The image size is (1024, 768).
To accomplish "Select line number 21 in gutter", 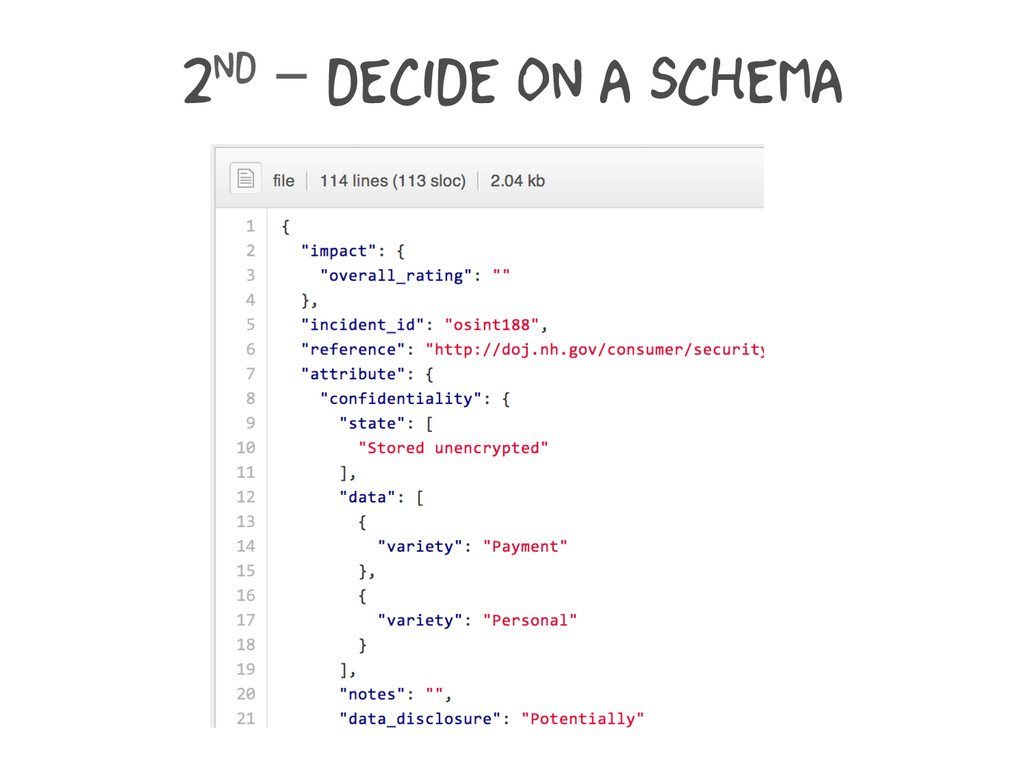I will pos(246,718).
